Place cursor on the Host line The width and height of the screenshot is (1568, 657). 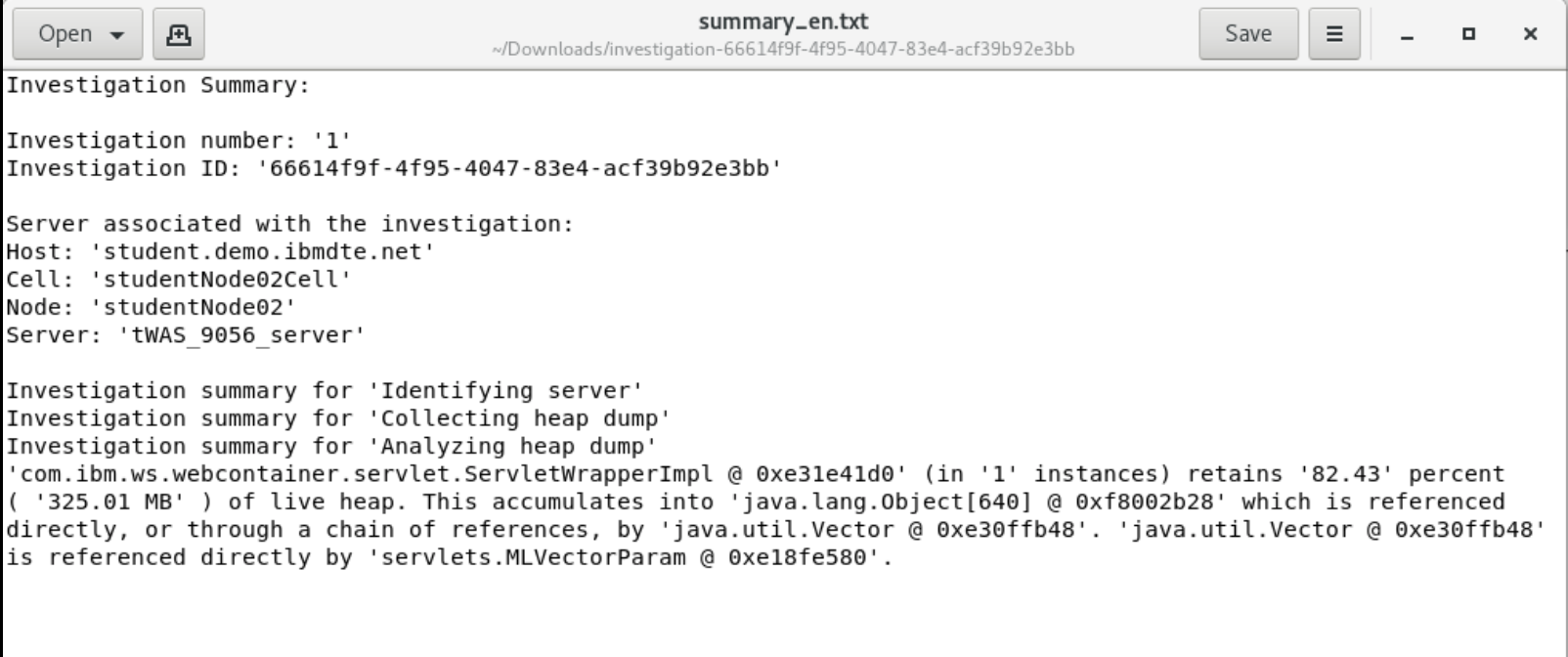tap(220, 251)
